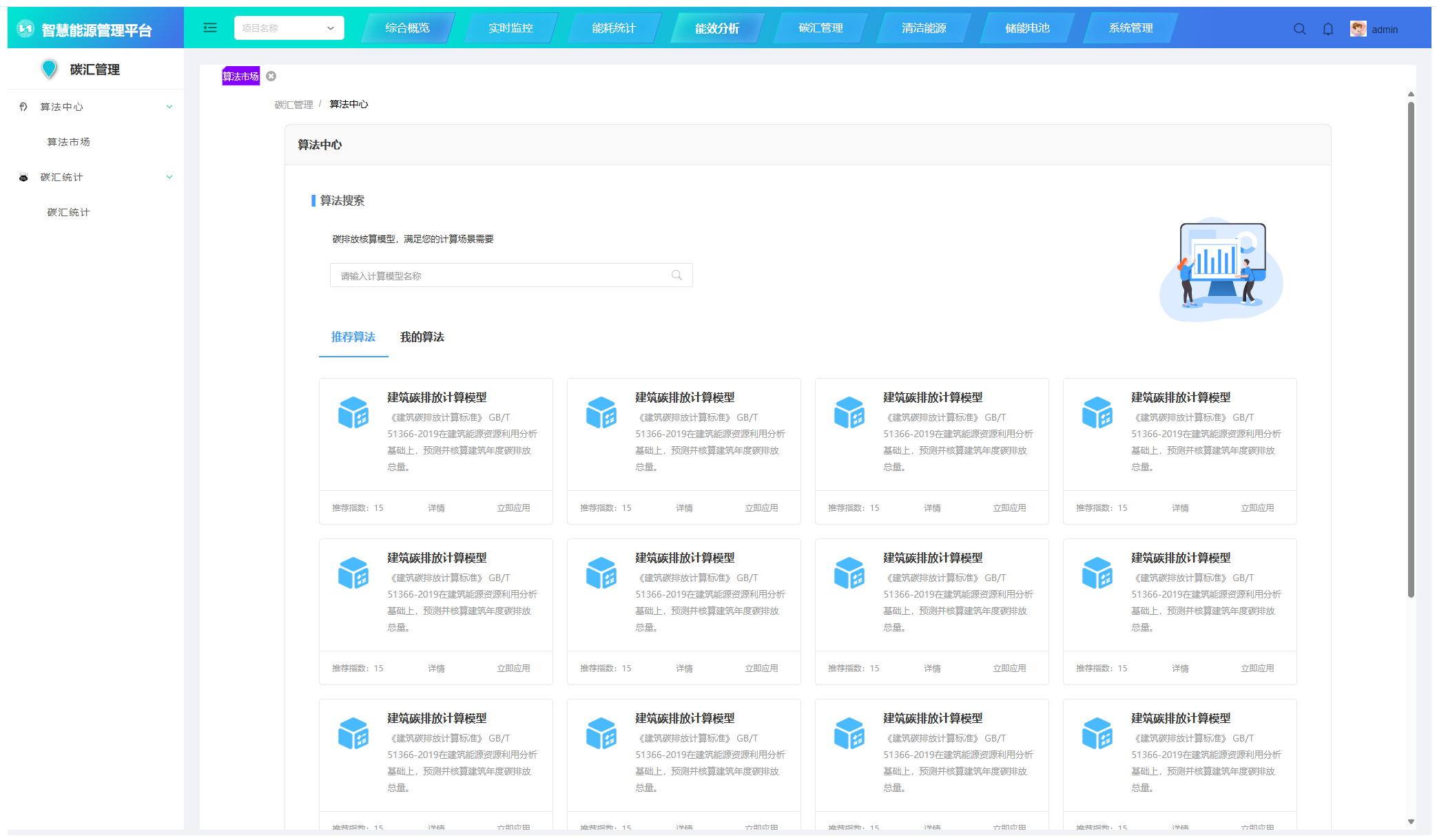
Task: Select 算法市场 in the sidebar
Action: coord(68,142)
